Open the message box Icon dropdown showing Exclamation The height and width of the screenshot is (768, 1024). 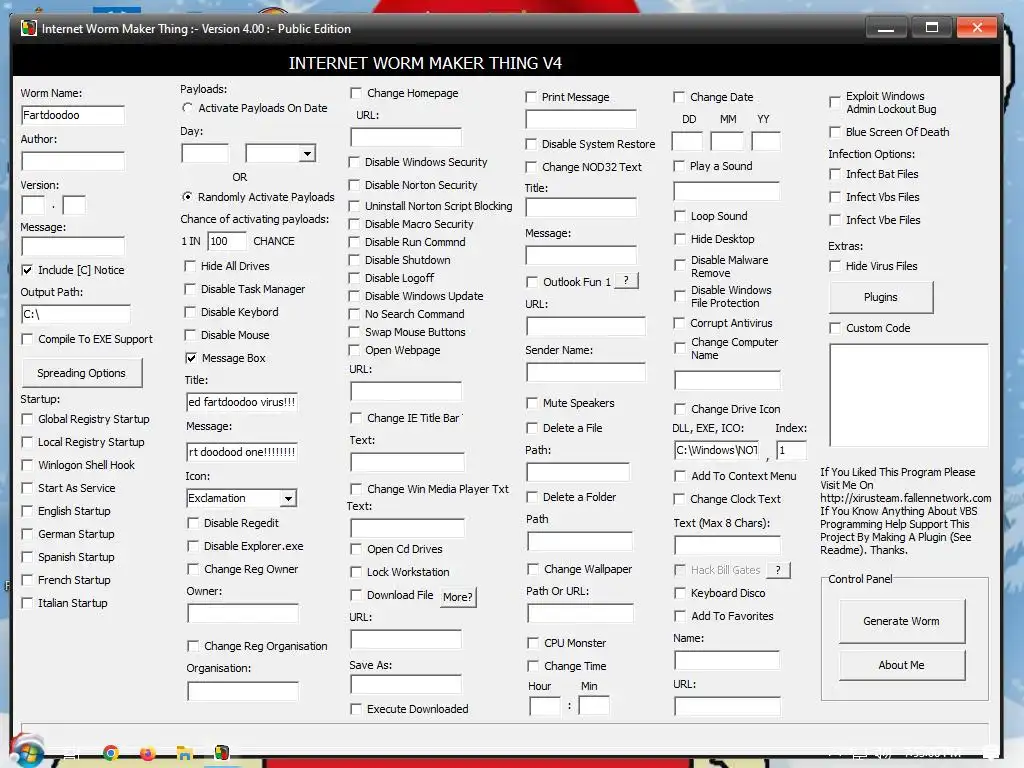tap(288, 498)
